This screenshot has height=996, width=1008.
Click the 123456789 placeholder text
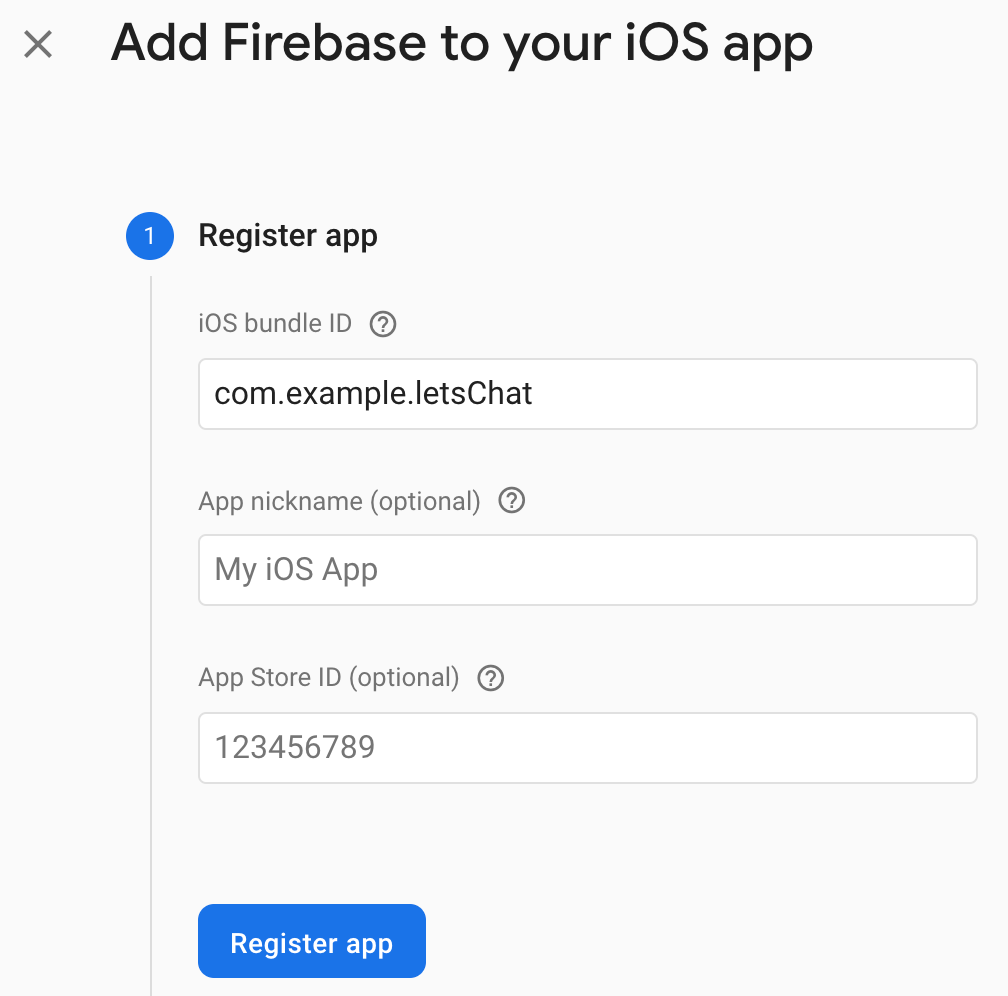[x=294, y=747]
